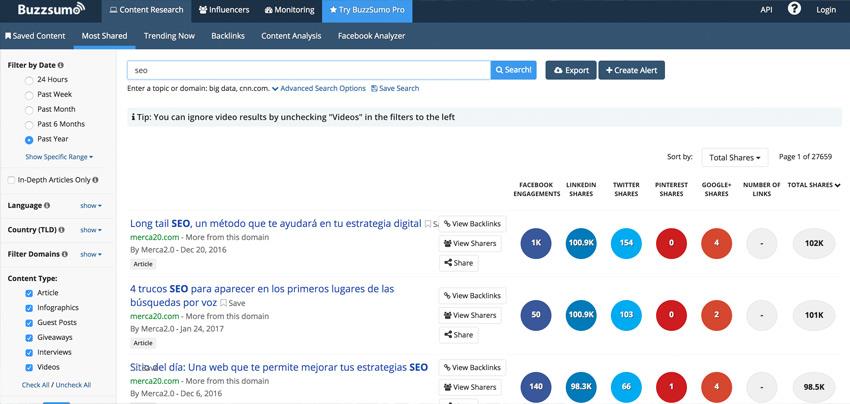Click Pinterest shares circle showing 1

tap(671, 388)
